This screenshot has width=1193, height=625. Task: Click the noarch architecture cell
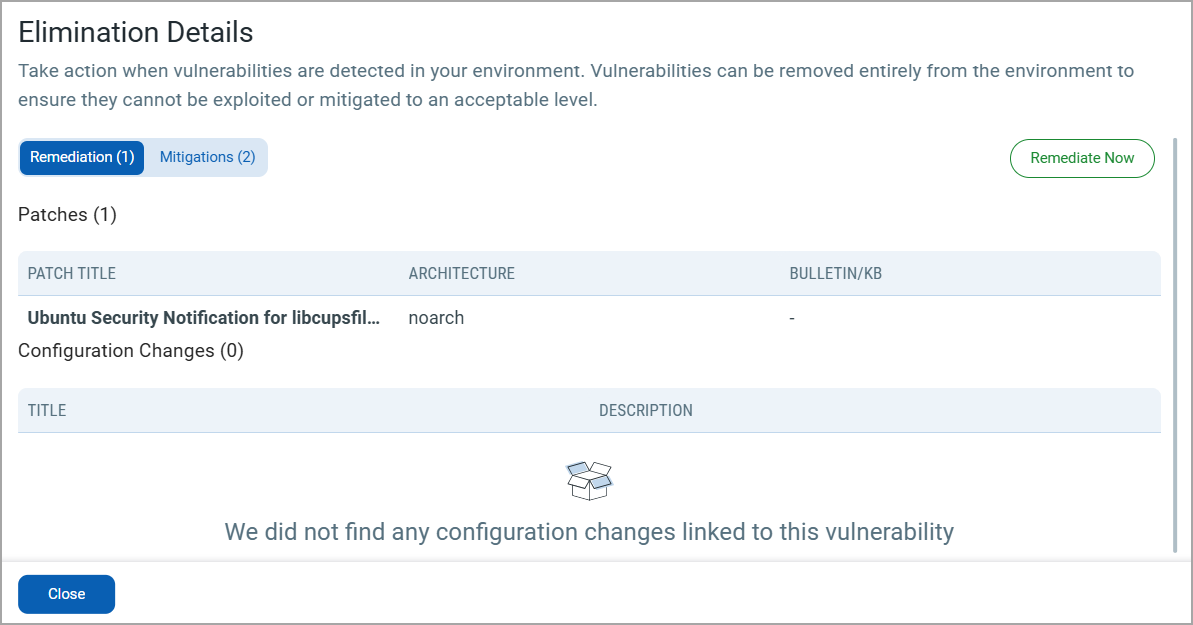[436, 318]
